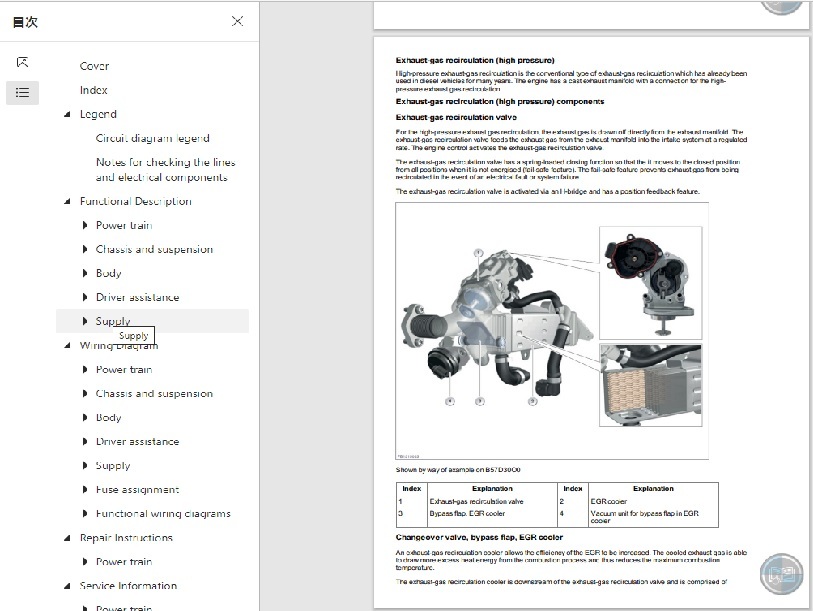Expand Body under Functional Description
This screenshot has width=813, height=611.
point(85,273)
